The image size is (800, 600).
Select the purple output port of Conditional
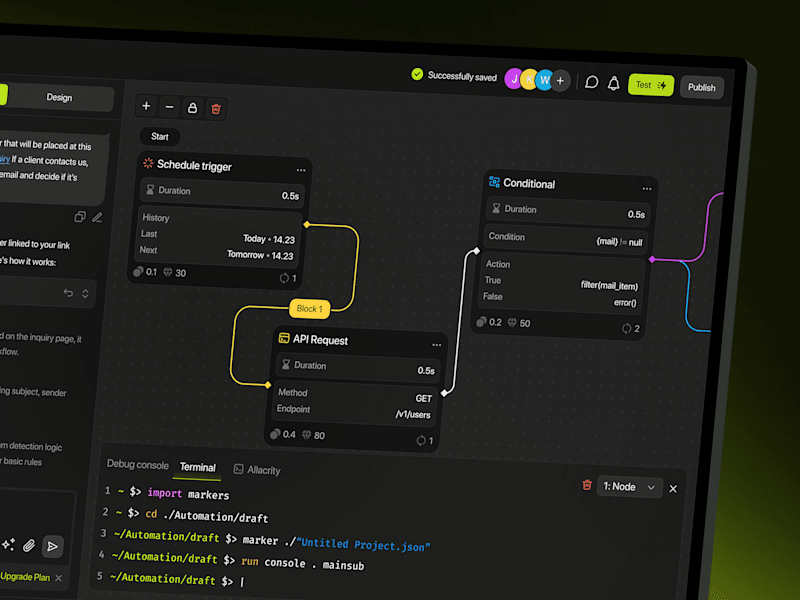click(x=652, y=259)
